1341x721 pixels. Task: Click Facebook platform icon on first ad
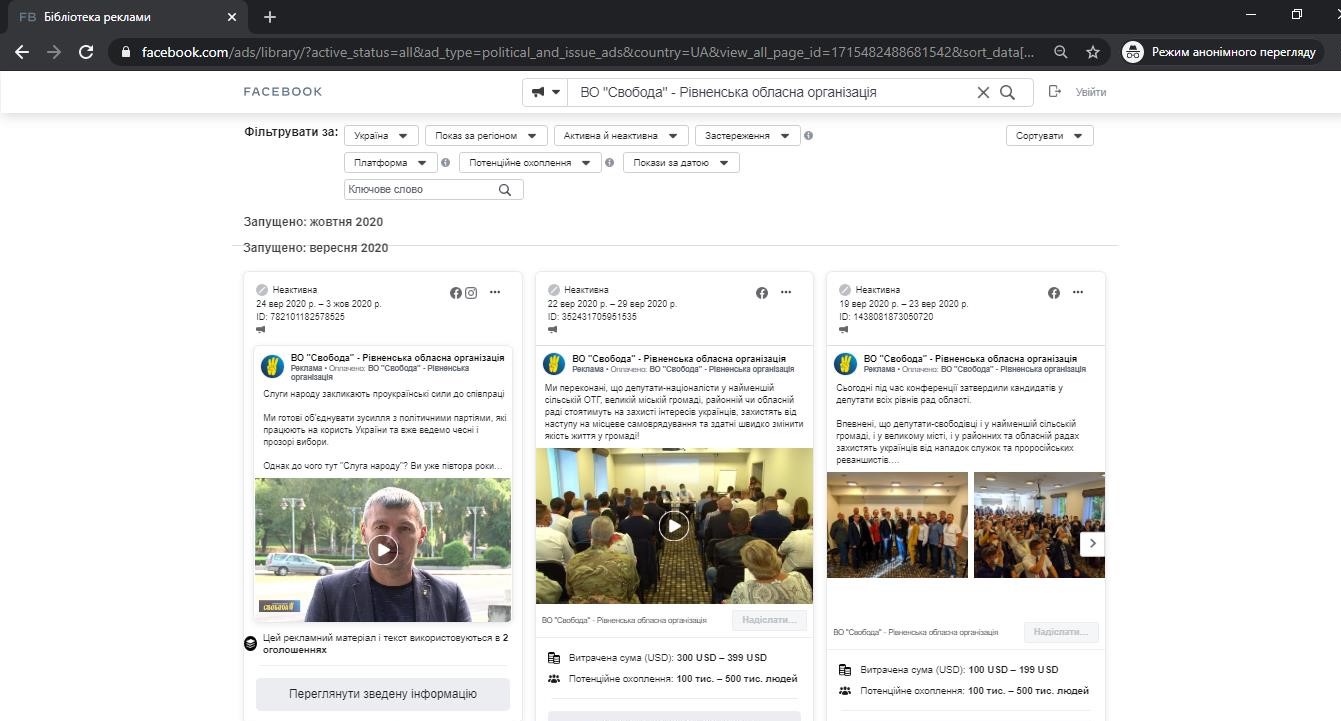tap(456, 293)
